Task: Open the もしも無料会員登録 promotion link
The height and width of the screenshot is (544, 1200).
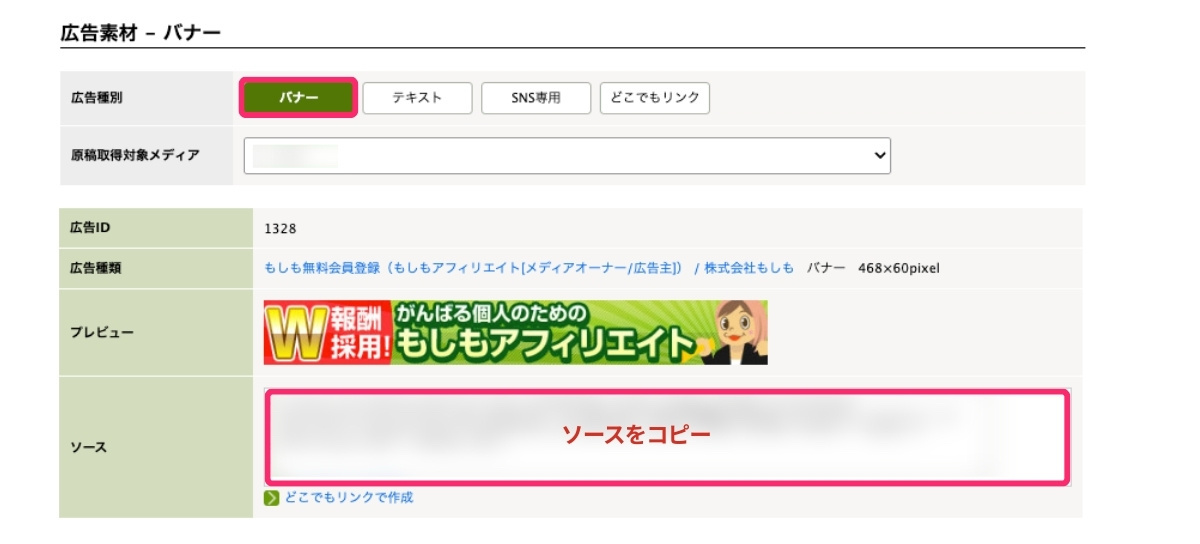Action: [x=473, y=268]
